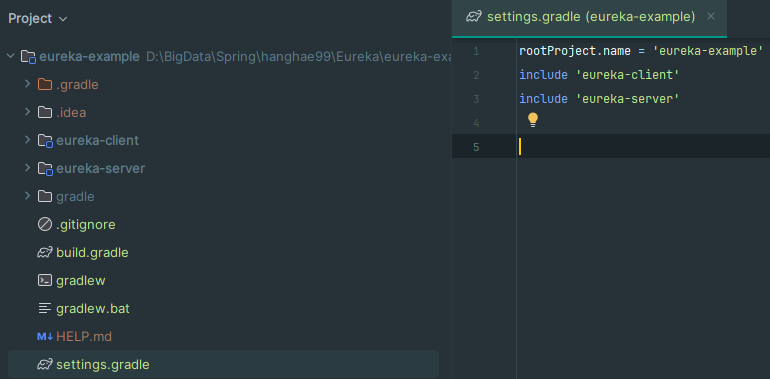Place cursor on rootProject.name in line 1

(575, 51)
